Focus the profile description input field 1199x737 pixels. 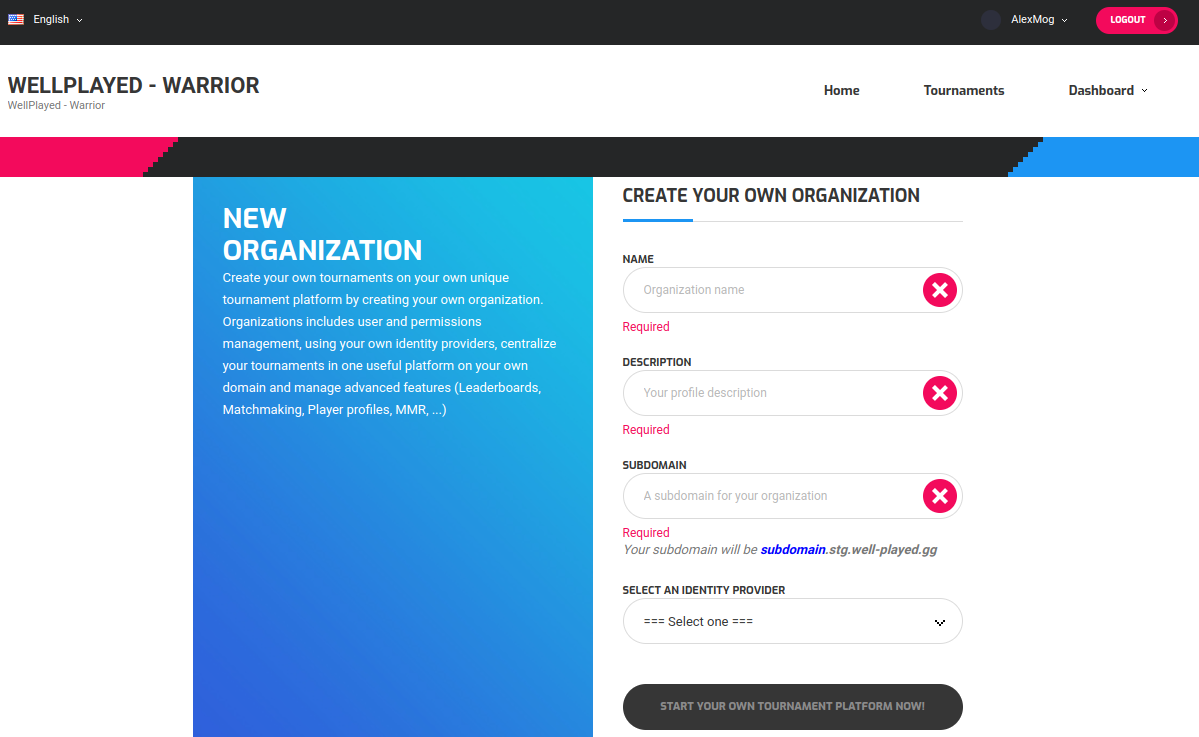[770, 393]
